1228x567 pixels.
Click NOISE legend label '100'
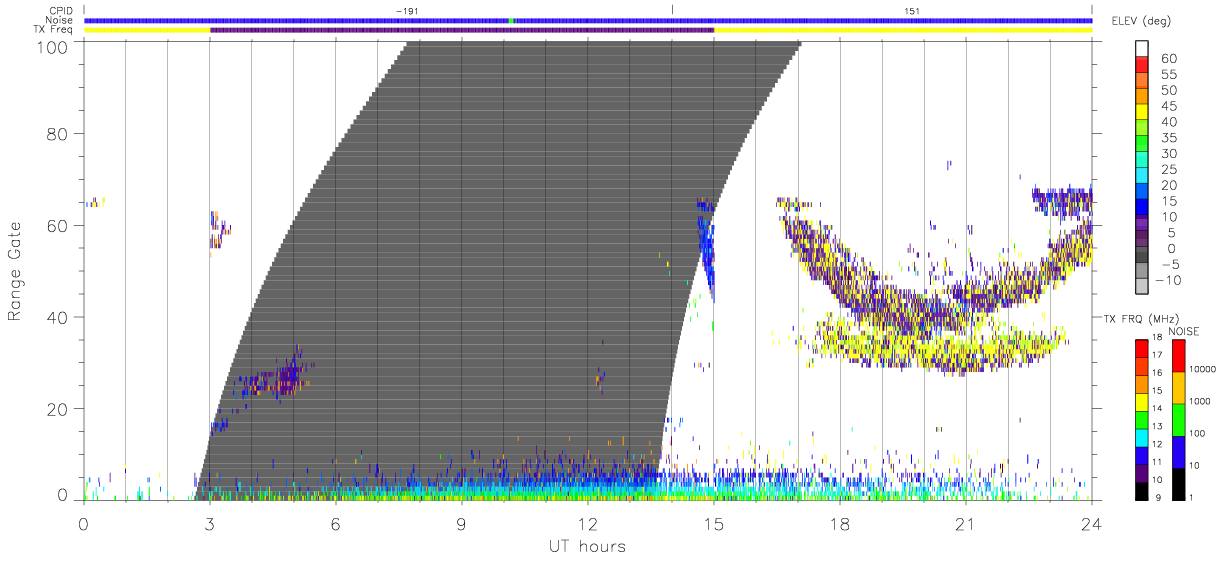coord(1199,433)
